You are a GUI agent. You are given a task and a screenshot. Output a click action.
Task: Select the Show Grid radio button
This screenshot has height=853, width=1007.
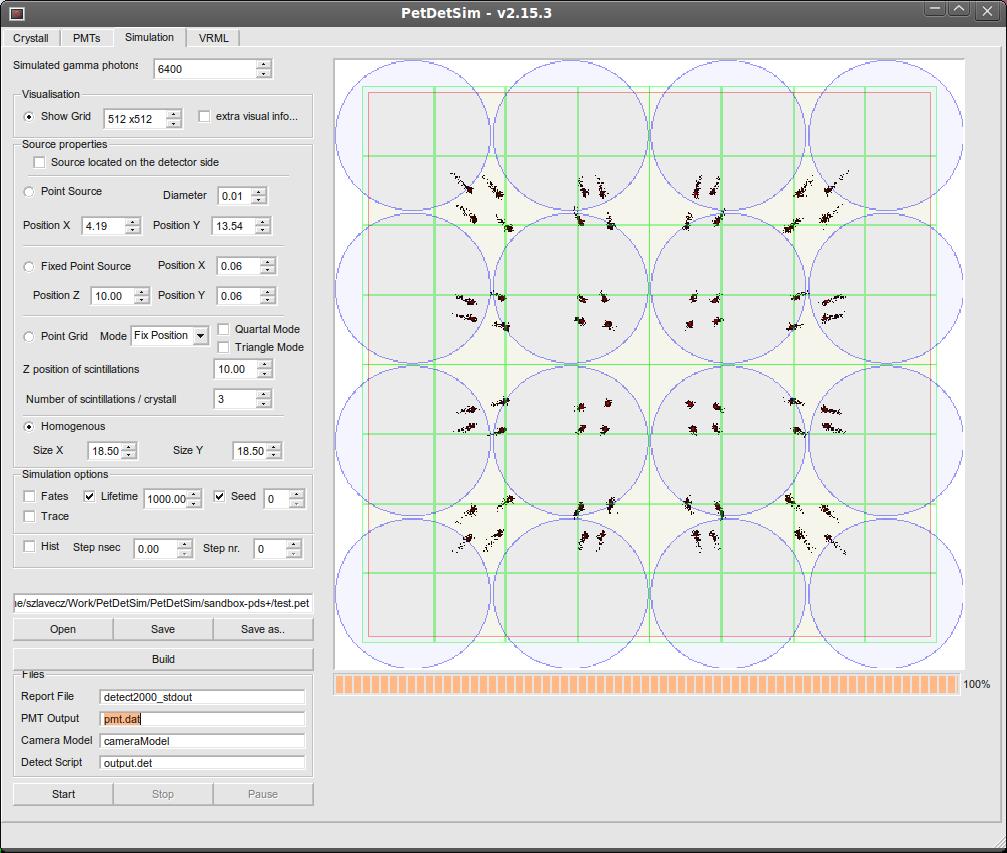[29, 117]
